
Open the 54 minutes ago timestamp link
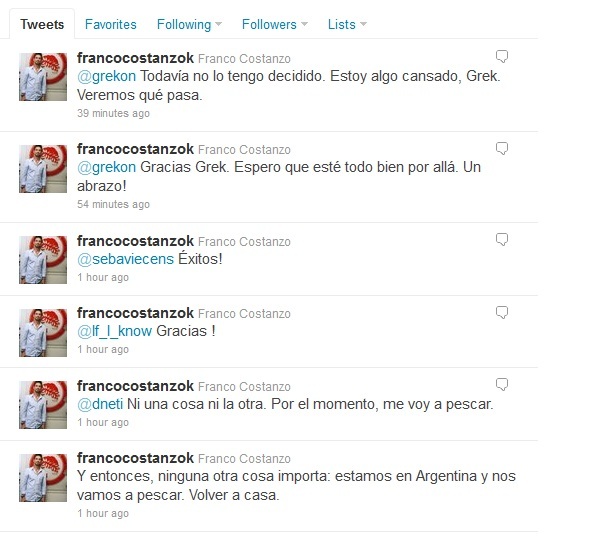(x=113, y=204)
